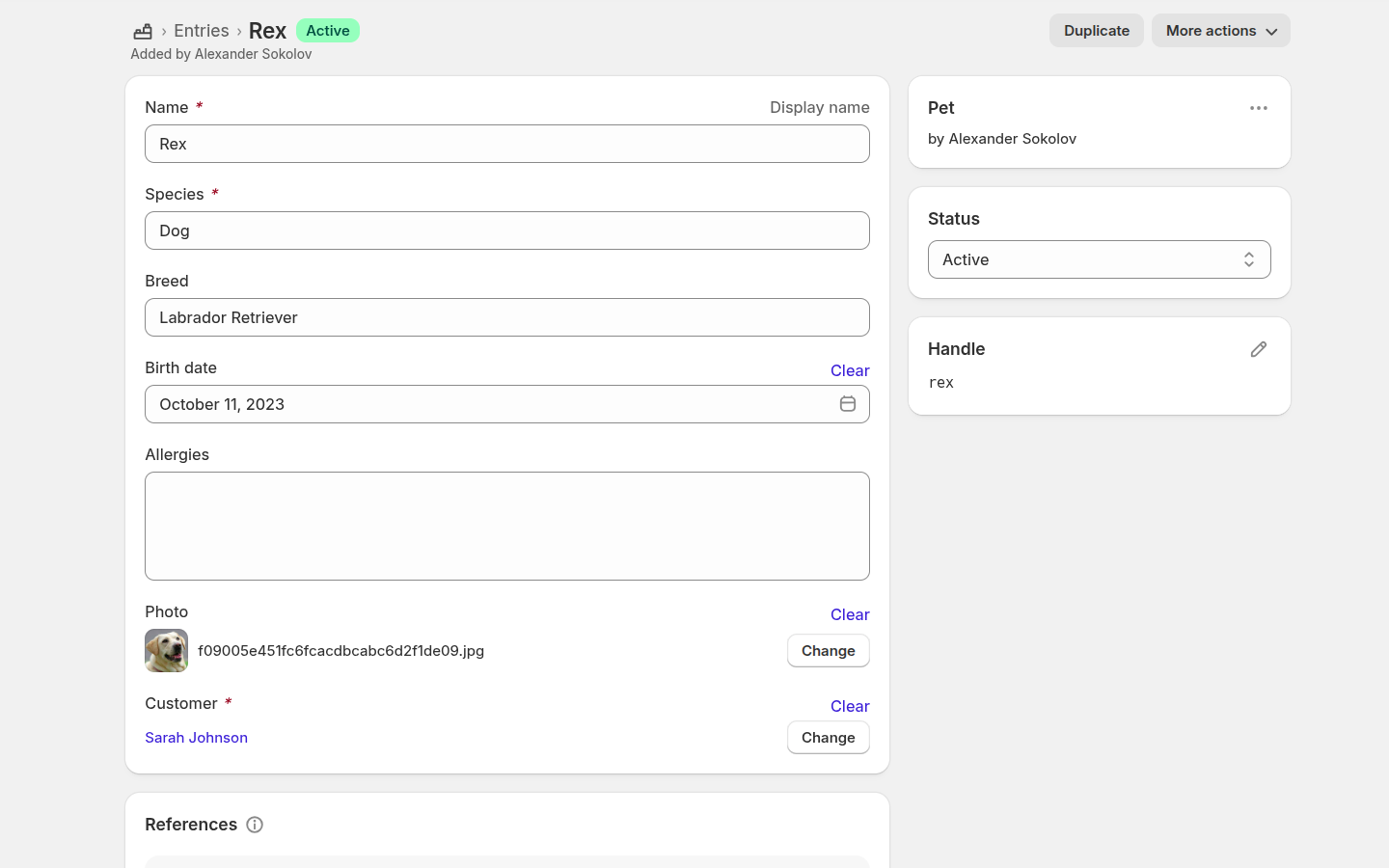Click Change next to the Photo field

click(829, 651)
